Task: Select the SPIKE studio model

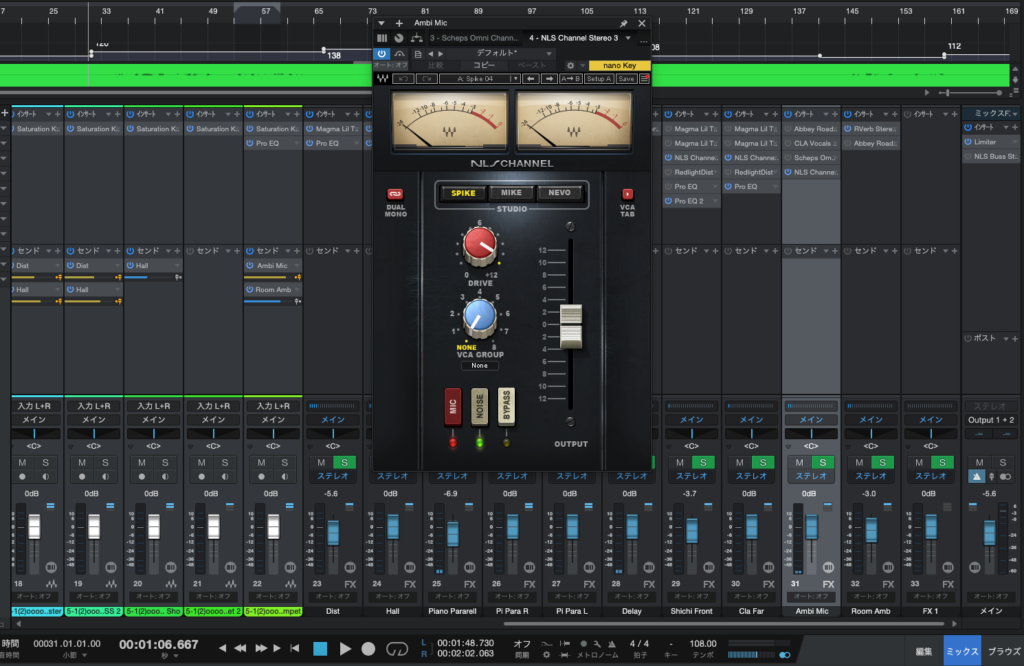Action: 463,193
